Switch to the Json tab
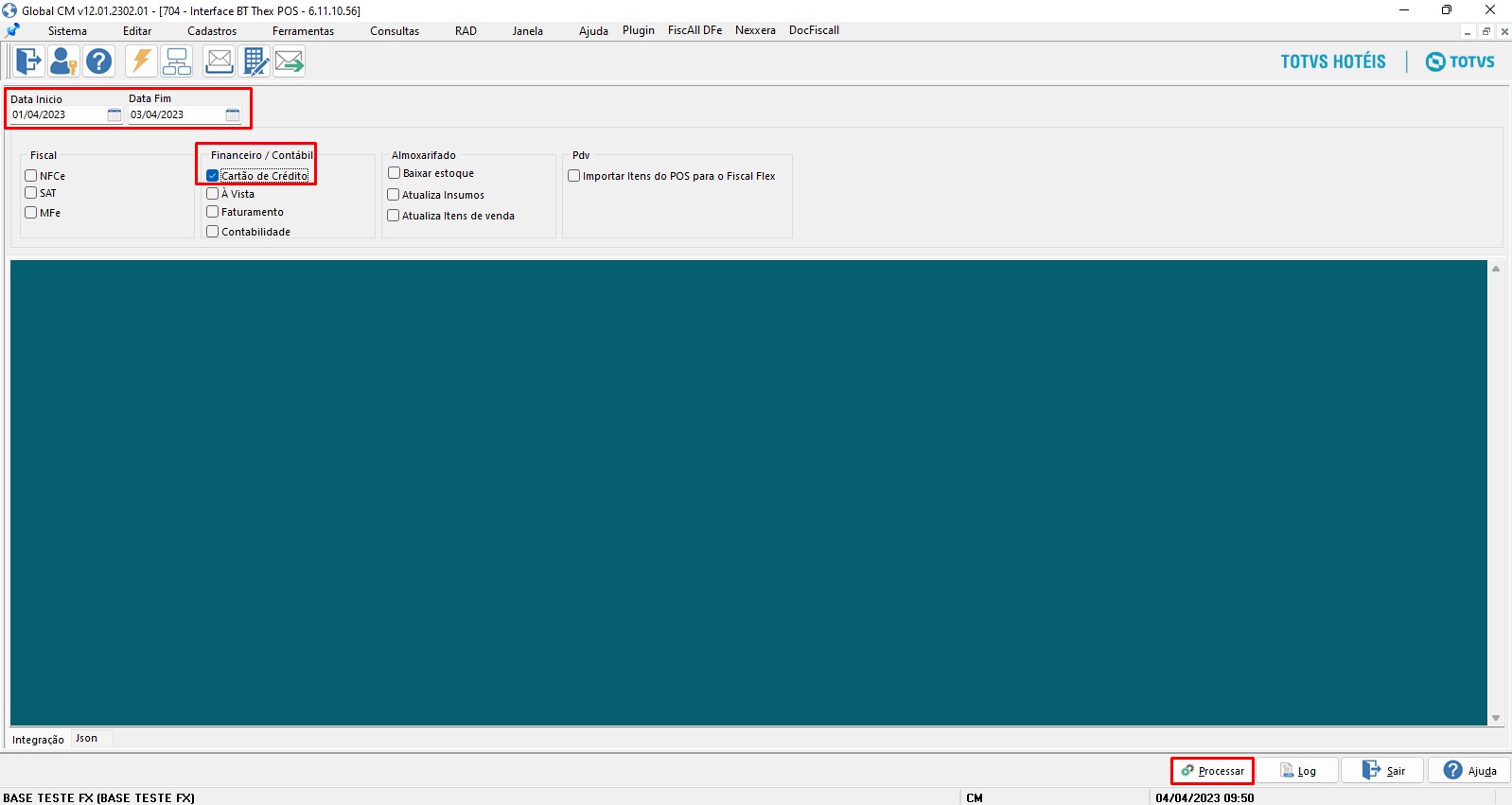This screenshot has height=805, width=1512. point(87,739)
